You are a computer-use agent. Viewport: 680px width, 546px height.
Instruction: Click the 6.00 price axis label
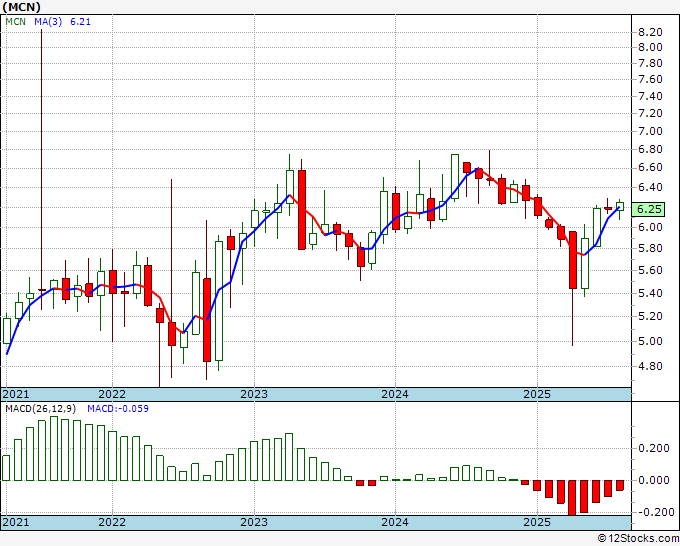[x=650, y=227]
